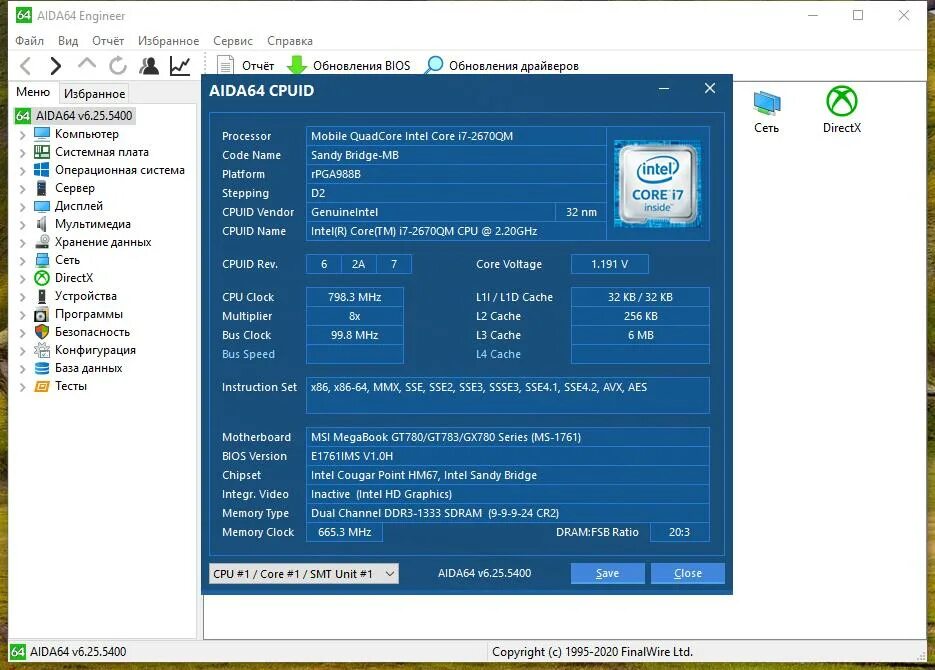Expand the Сервер tree node

(23, 189)
